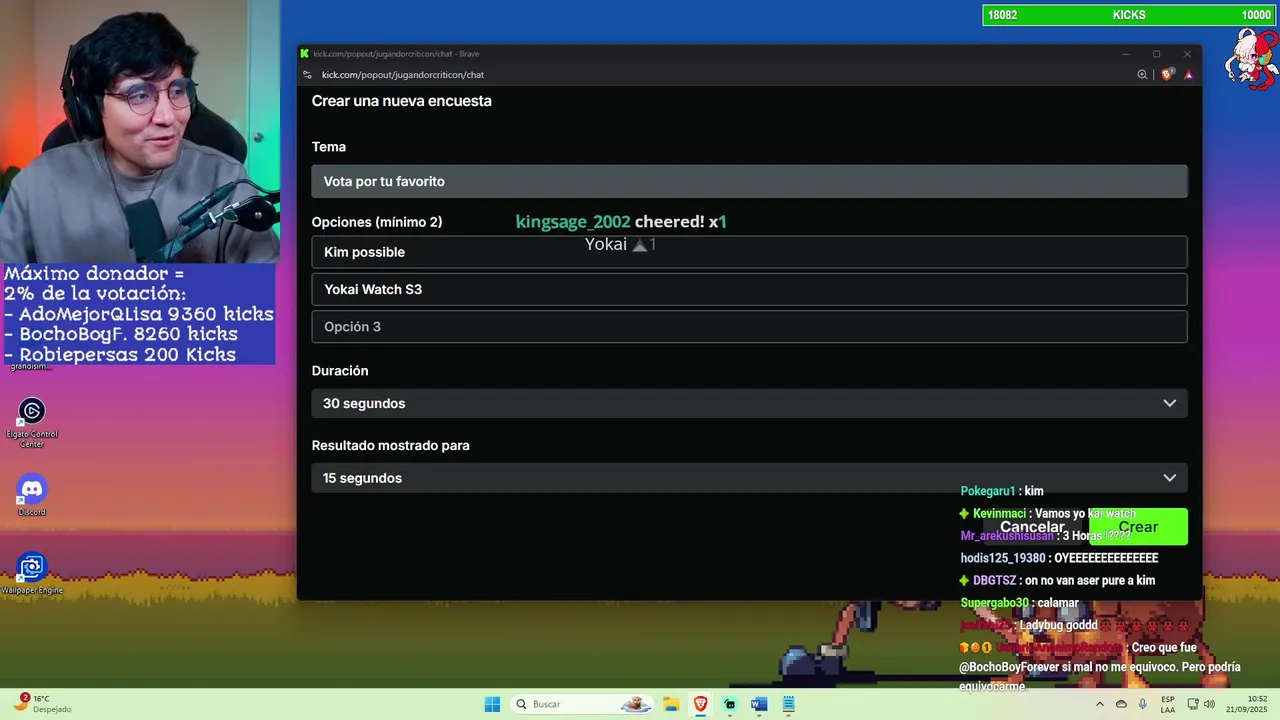The image size is (1280, 720).
Task: Edit the 'Kim possible' option field
Action: click(749, 252)
